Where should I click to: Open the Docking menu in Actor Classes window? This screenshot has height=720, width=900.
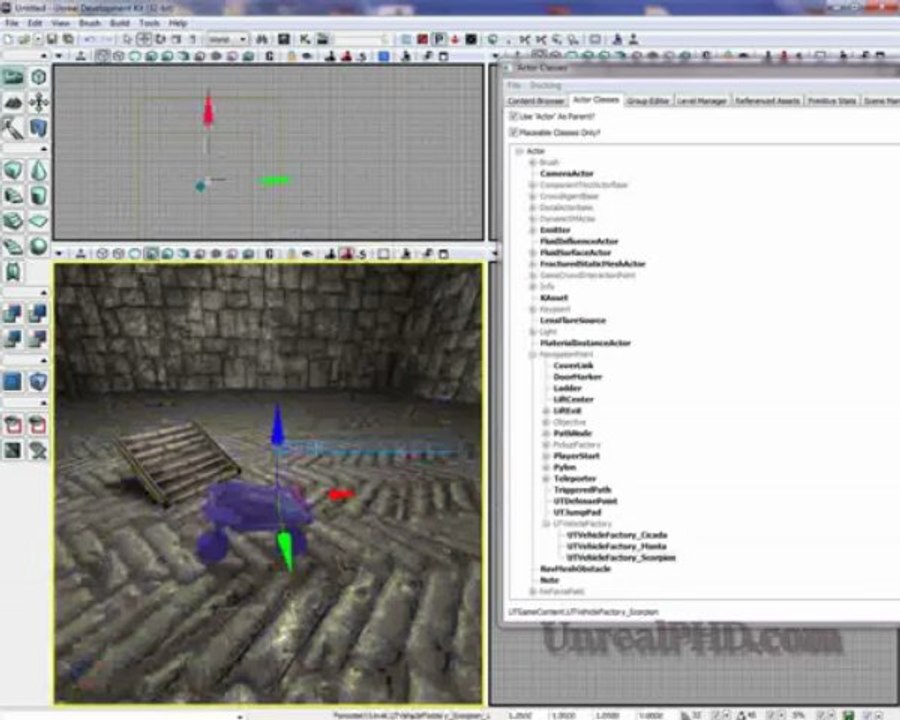545,85
